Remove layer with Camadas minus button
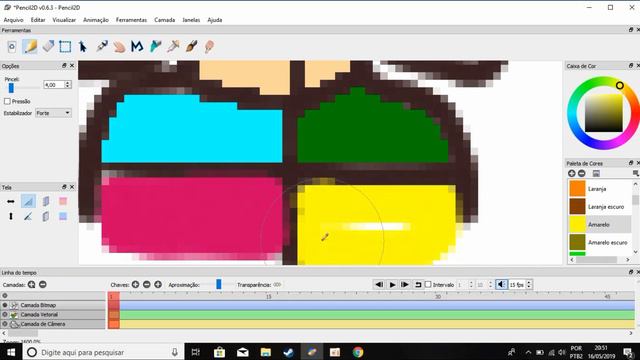The image size is (640, 360). (42, 284)
